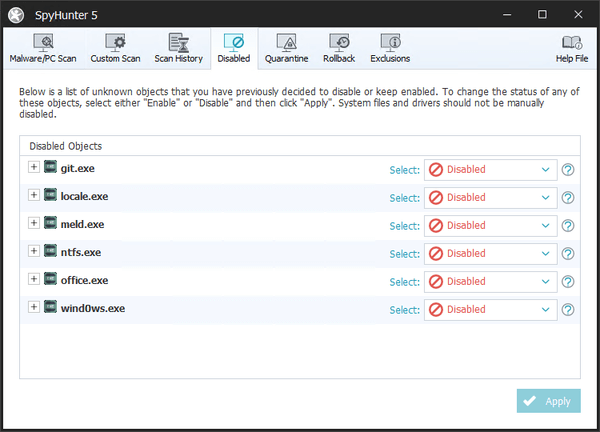Click the help icon for wind0ws.exe

pyautogui.click(x=568, y=310)
